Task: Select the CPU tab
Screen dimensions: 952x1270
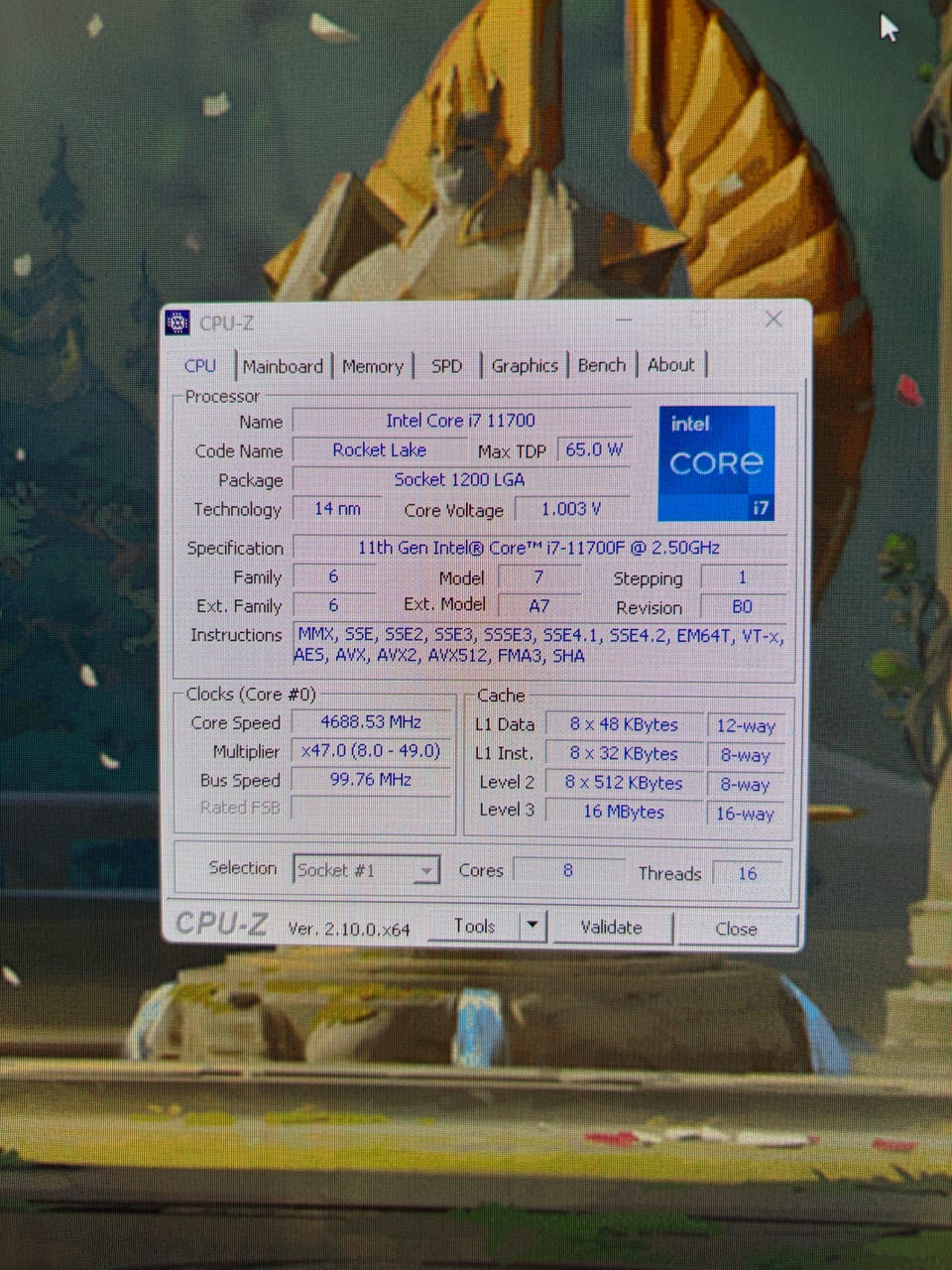Action: 200,365
